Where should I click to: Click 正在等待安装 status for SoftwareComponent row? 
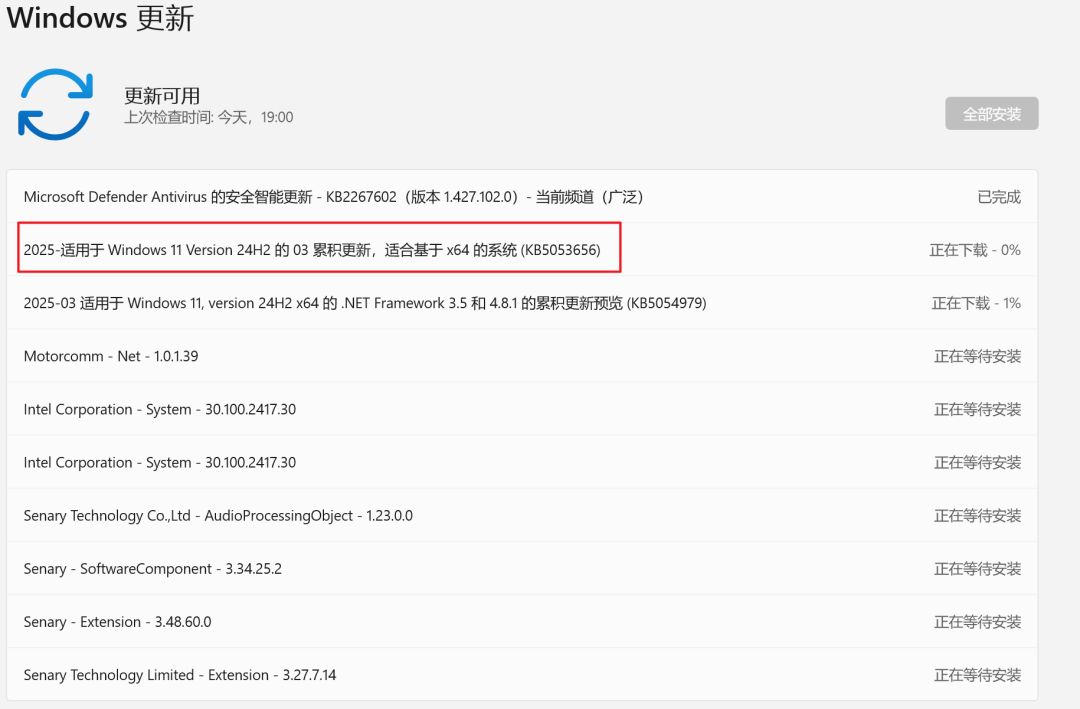click(x=977, y=569)
